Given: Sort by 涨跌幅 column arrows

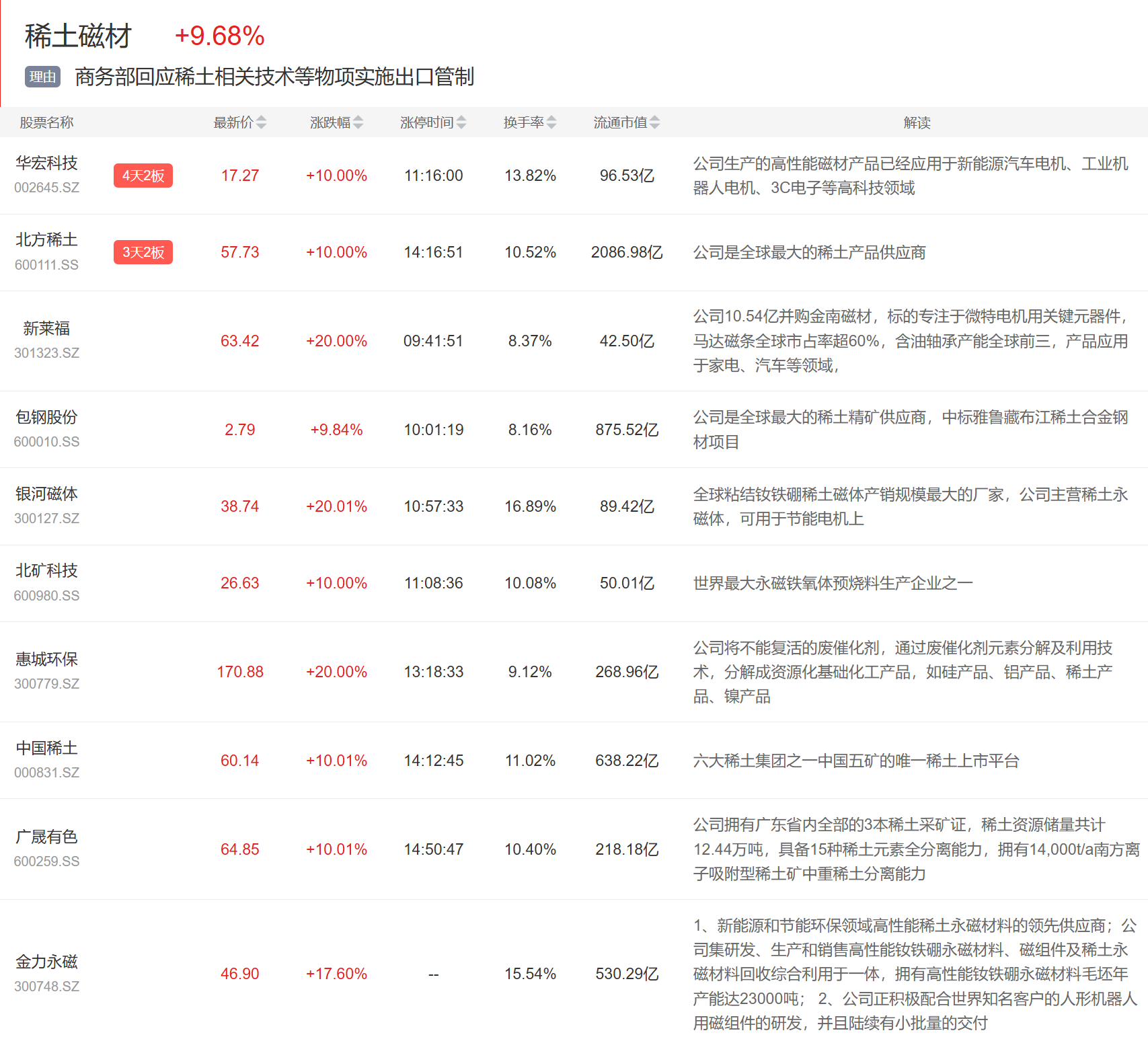Looking at the screenshot, I should (x=358, y=122).
